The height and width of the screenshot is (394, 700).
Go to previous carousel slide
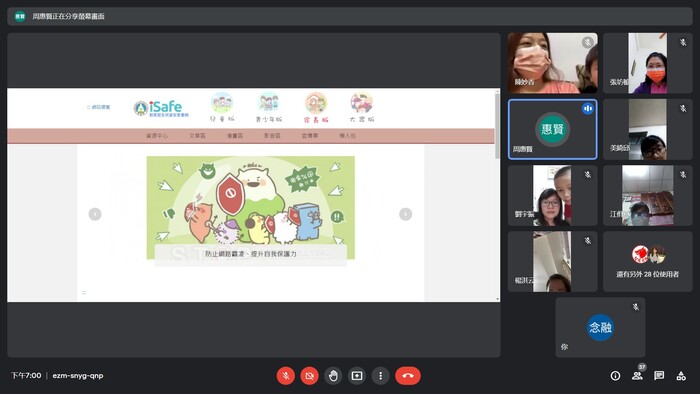[x=95, y=214]
